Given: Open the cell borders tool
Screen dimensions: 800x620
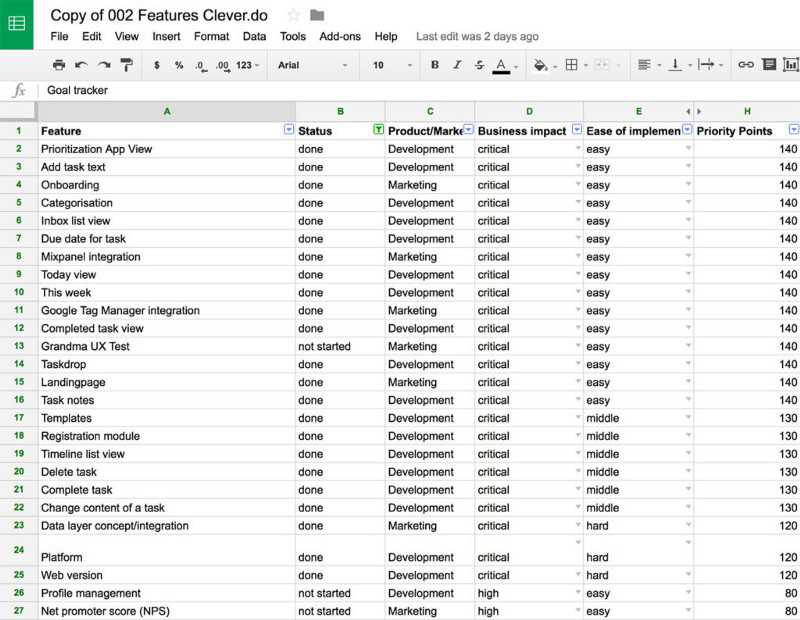Looking at the screenshot, I should click(571, 65).
